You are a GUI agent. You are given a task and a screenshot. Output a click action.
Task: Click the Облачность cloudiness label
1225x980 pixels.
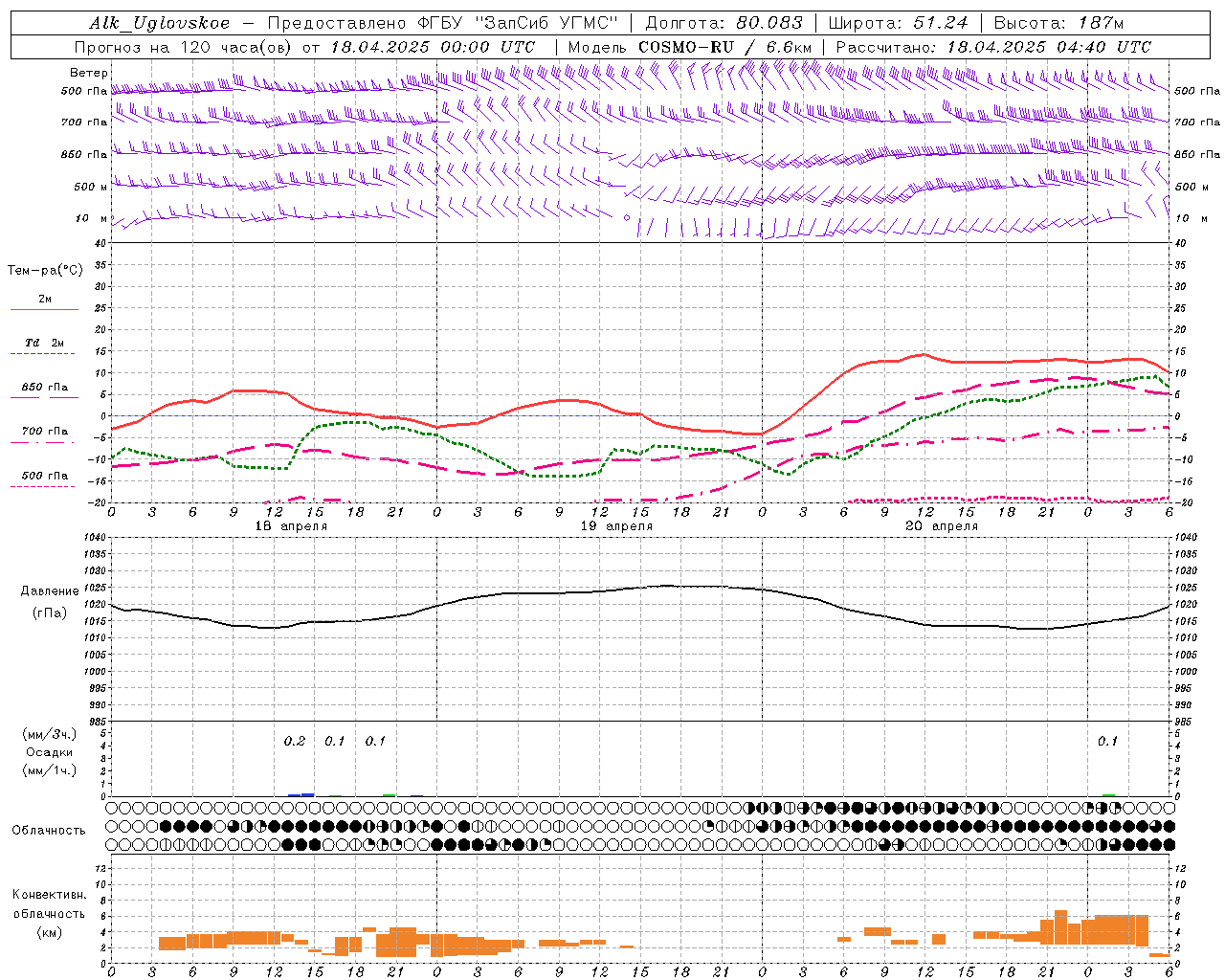(x=49, y=830)
